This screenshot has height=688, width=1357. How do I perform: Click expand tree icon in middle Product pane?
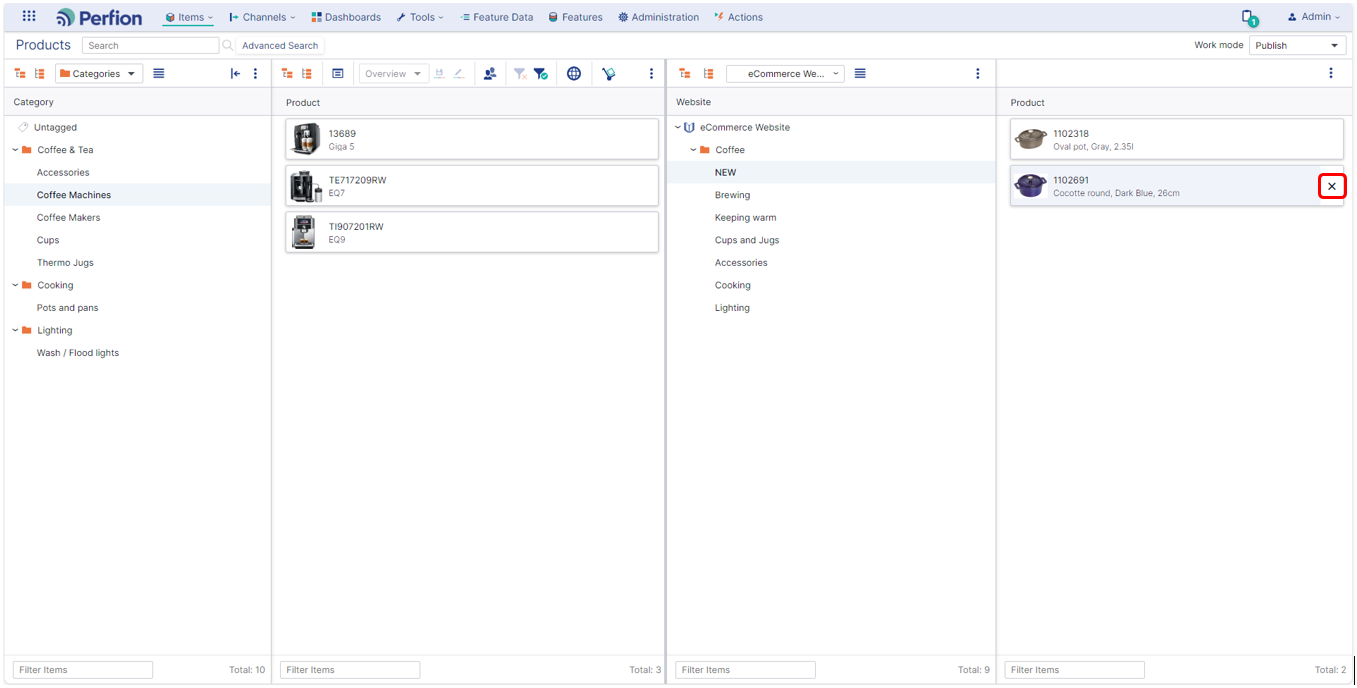click(x=307, y=73)
